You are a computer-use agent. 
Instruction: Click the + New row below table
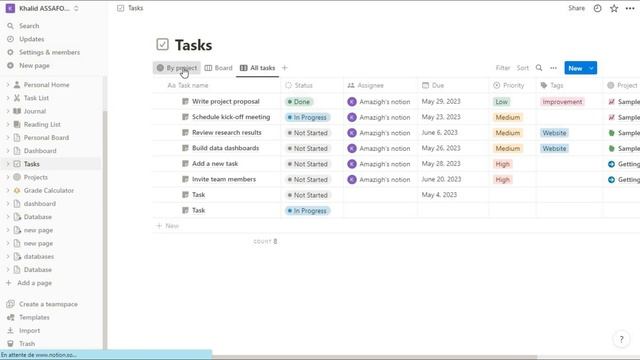pos(167,226)
